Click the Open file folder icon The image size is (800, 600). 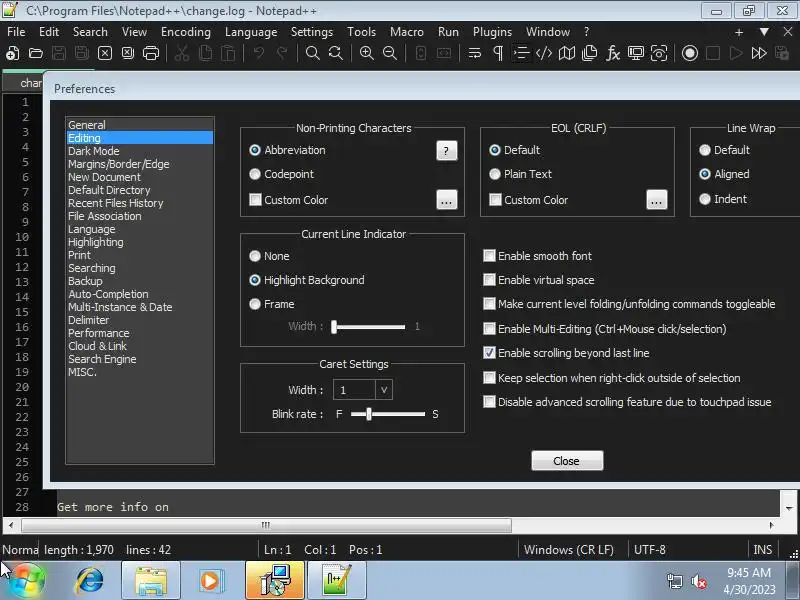[x=36, y=53]
